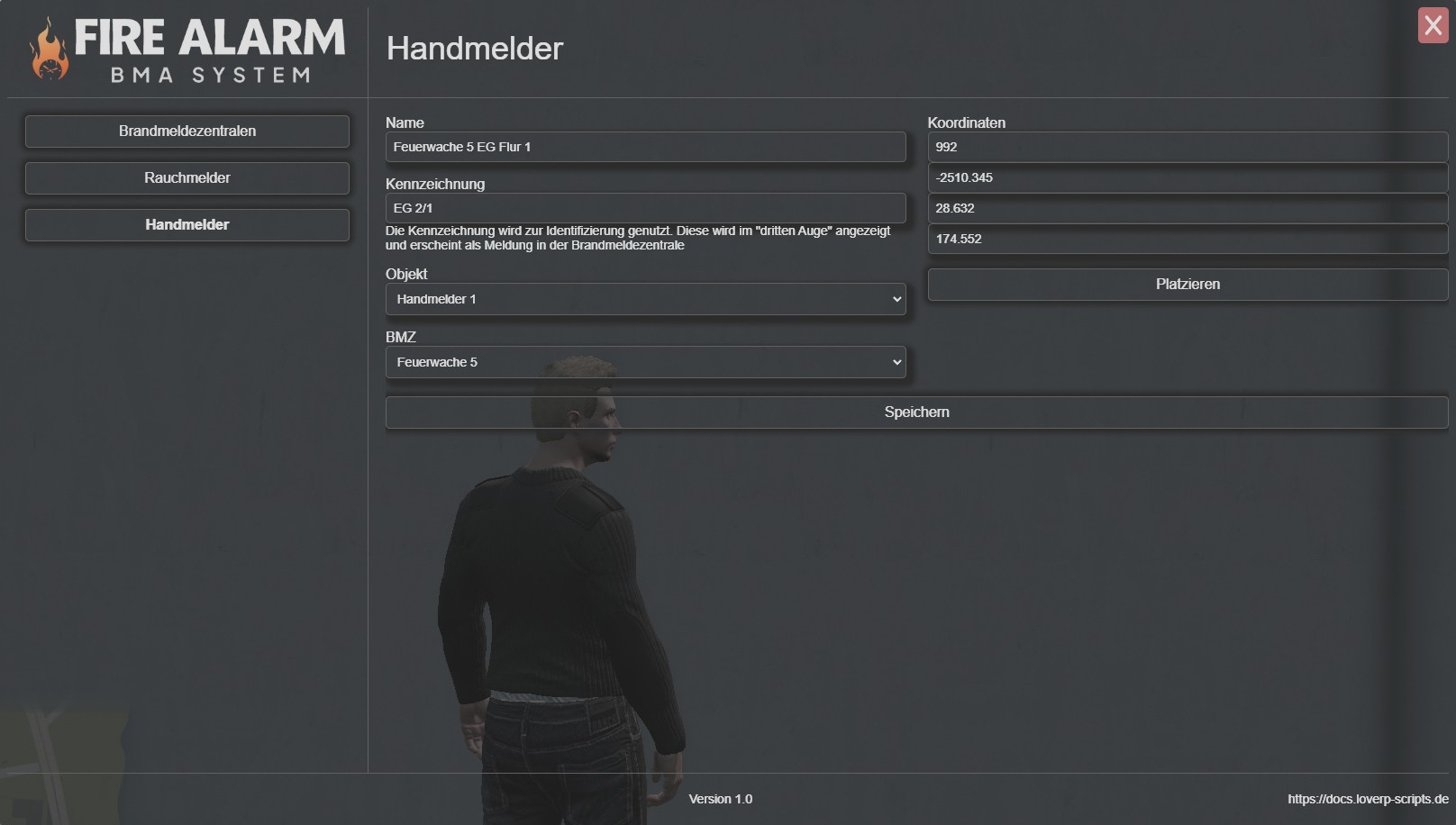This screenshot has height=825, width=1456.
Task: Expand the Objekt dropdown Handmelder 1
Action: (x=645, y=299)
